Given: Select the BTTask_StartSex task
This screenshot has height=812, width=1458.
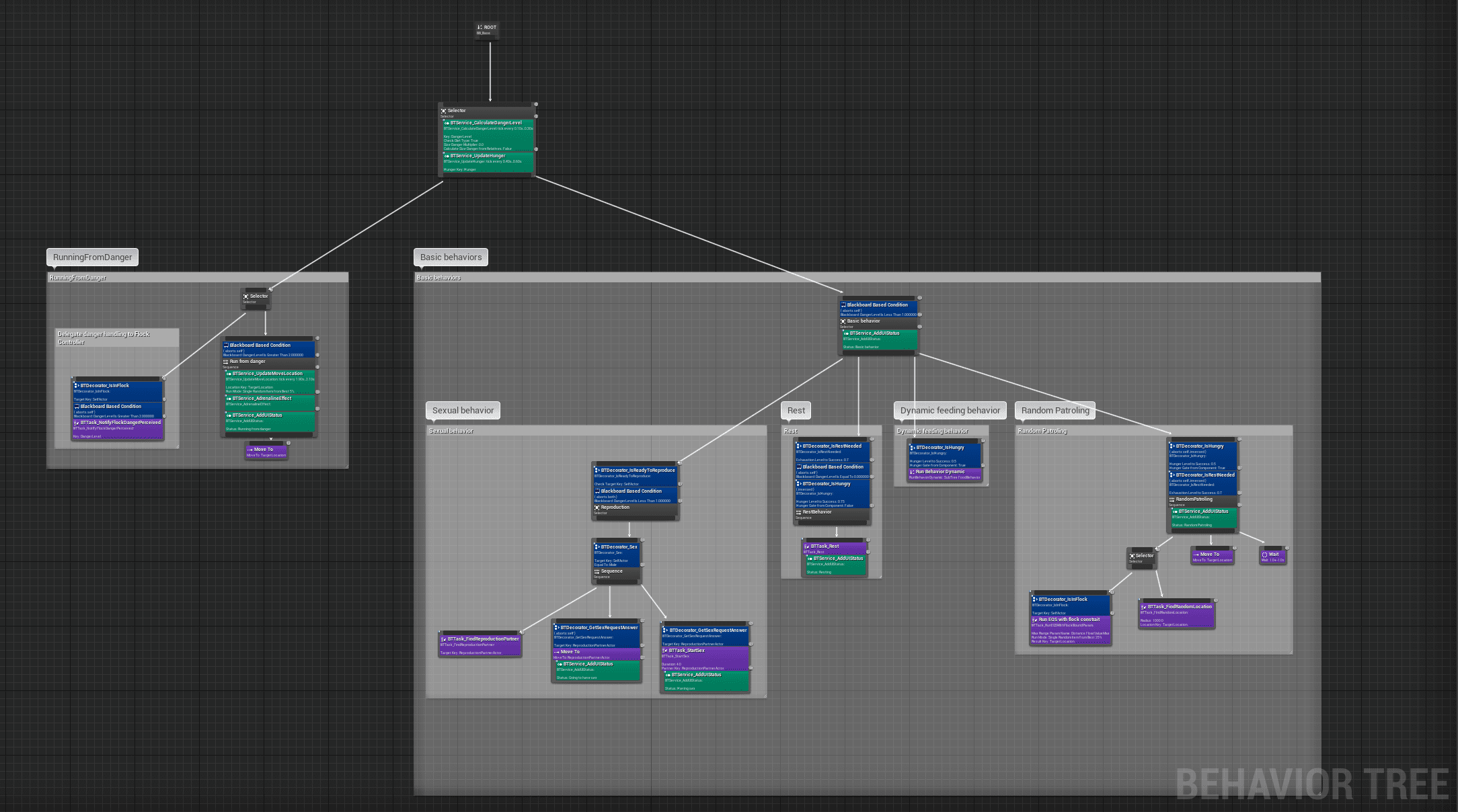Looking at the screenshot, I should tap(705, 658).
